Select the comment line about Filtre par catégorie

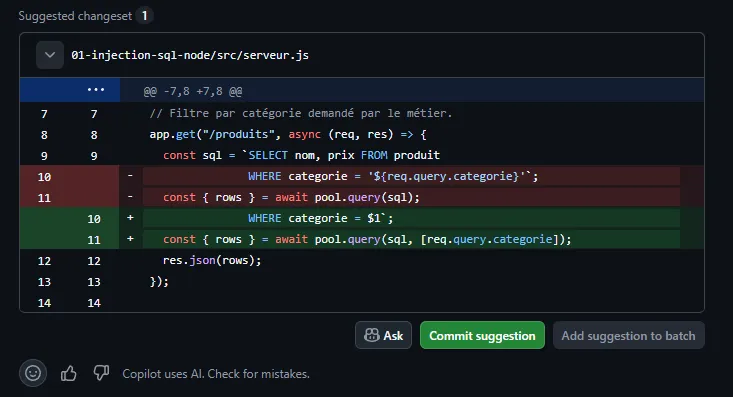pyautogui.click(x=301, y=113)
